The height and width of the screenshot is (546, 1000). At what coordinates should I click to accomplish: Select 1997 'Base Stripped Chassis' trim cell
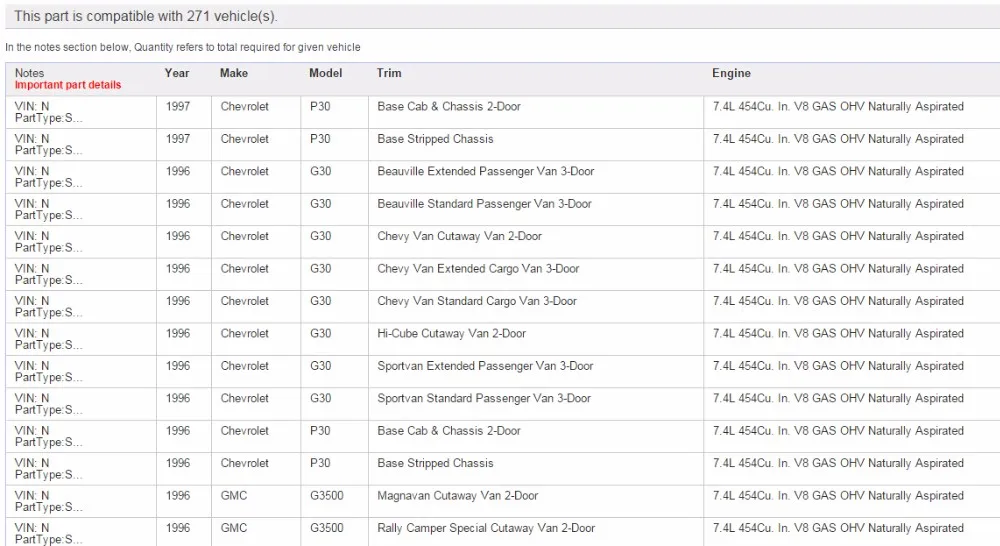(435, 139)
